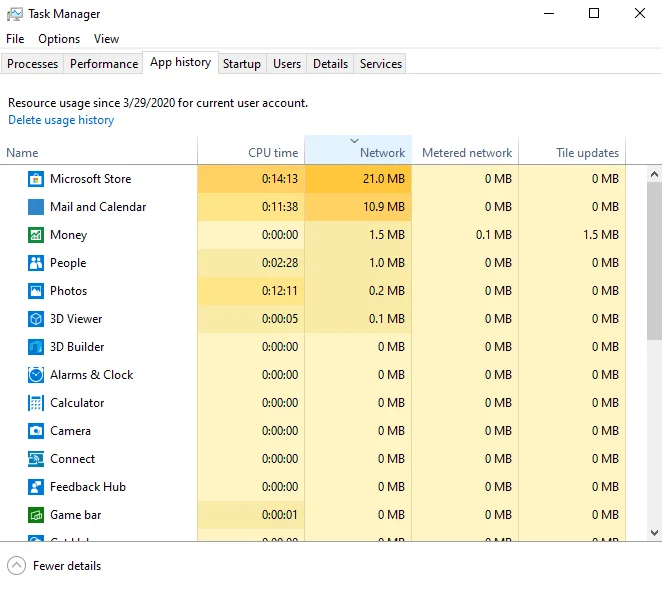The image size is (662, 590).
Task: Select the Money row name
Action: (68, 235)
